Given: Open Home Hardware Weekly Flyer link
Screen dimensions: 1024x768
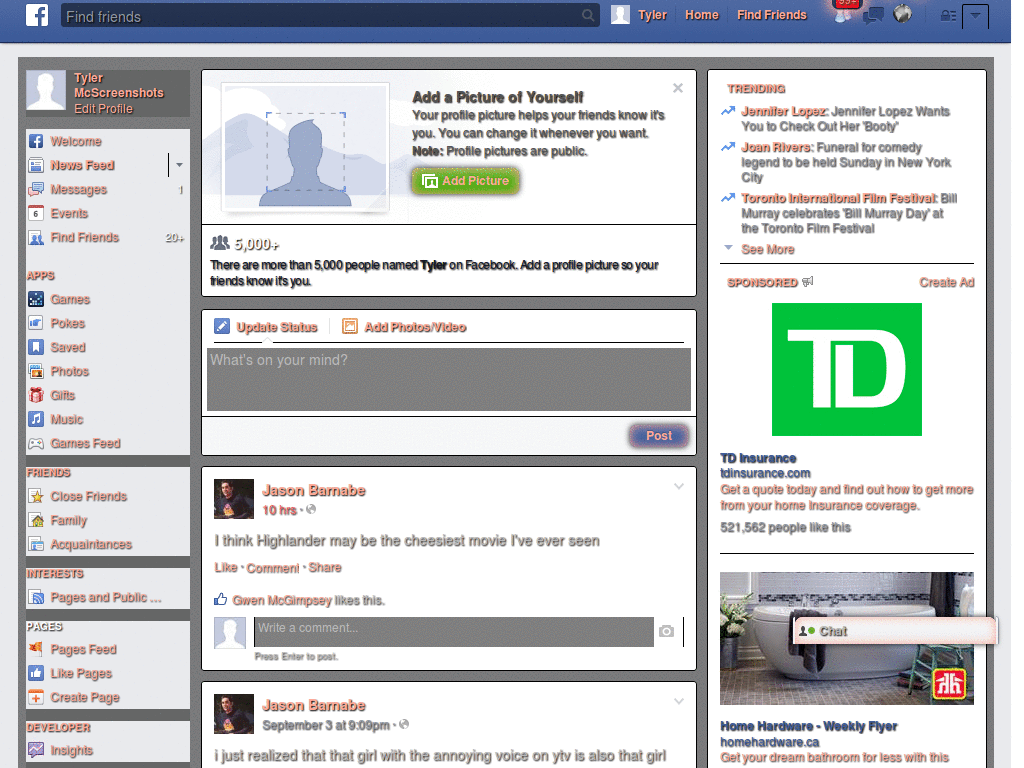Looking at the screenshot, I should coord(808,726).
